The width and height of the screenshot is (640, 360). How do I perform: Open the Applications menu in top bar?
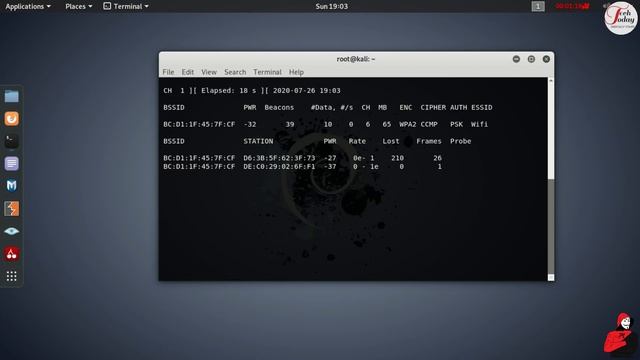point(28,6)
